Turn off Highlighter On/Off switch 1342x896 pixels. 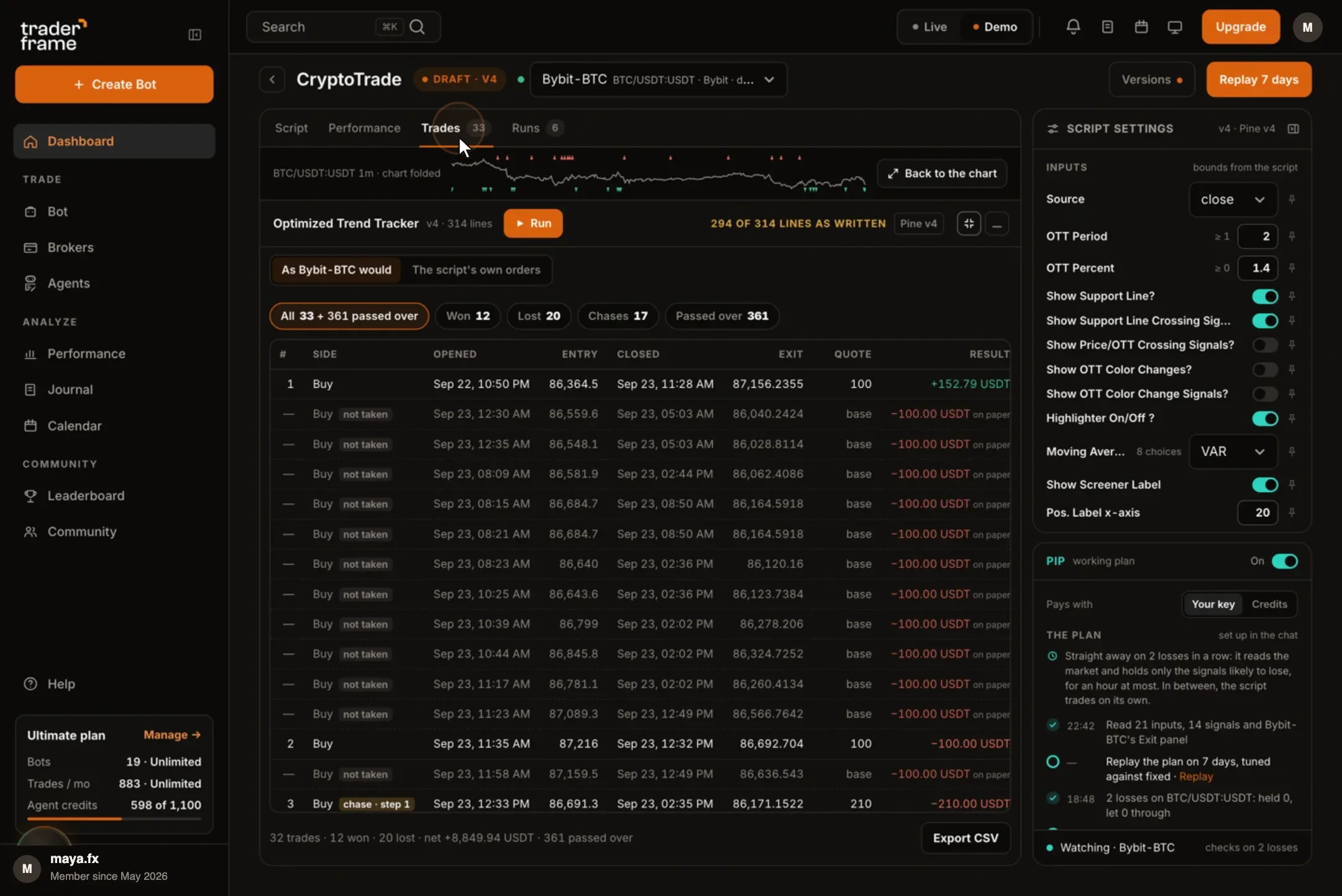[1265, 418]
